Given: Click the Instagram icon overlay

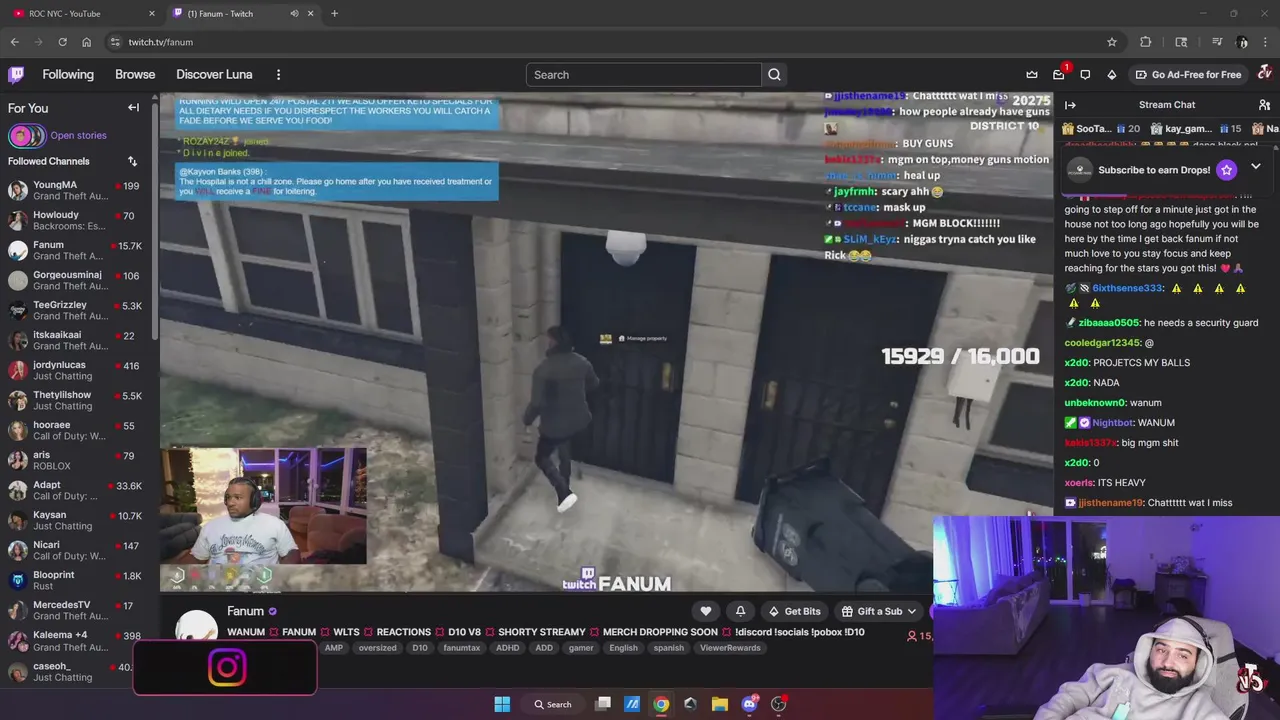Looking at the screenshot, I should click(x=227, y=668).
